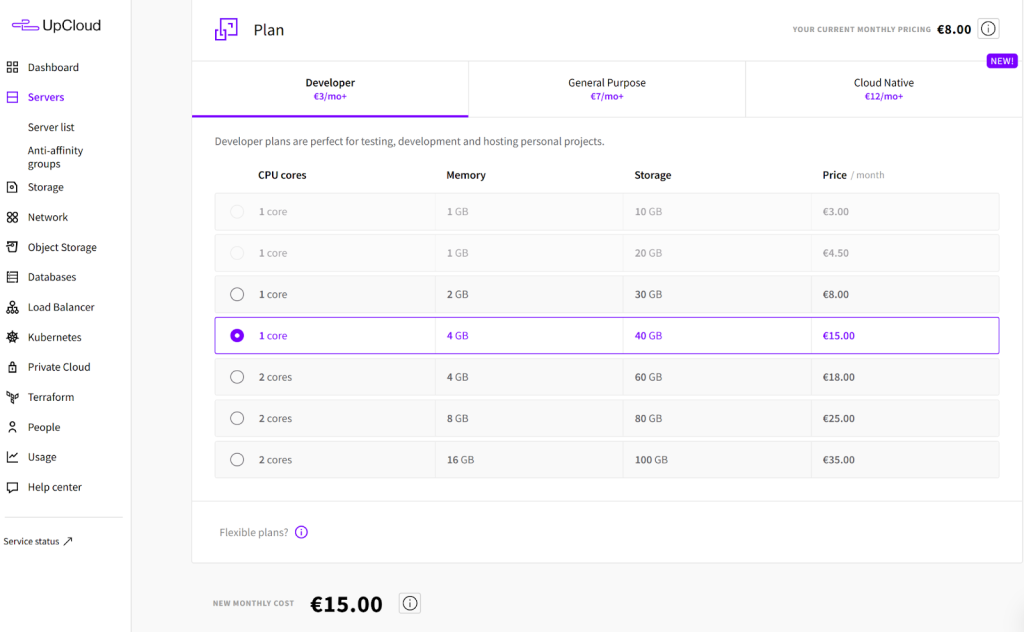Click info icon beside current monthly pricing
Image resolution: width=1024 pixels, height=632 pixels.
click(988, 29)
